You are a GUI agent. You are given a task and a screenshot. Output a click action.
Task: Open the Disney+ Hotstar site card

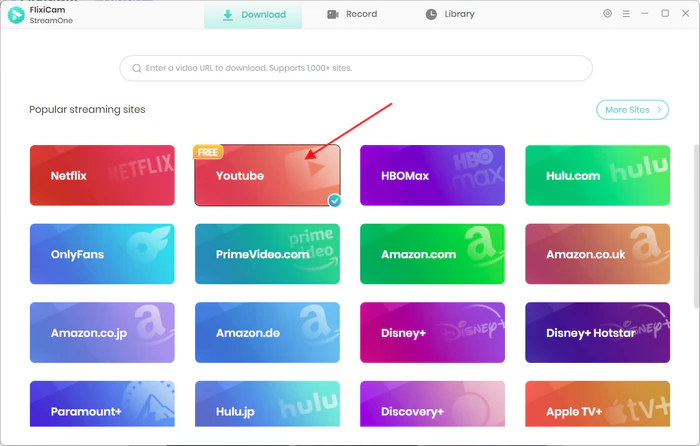(x=597, y=333)
